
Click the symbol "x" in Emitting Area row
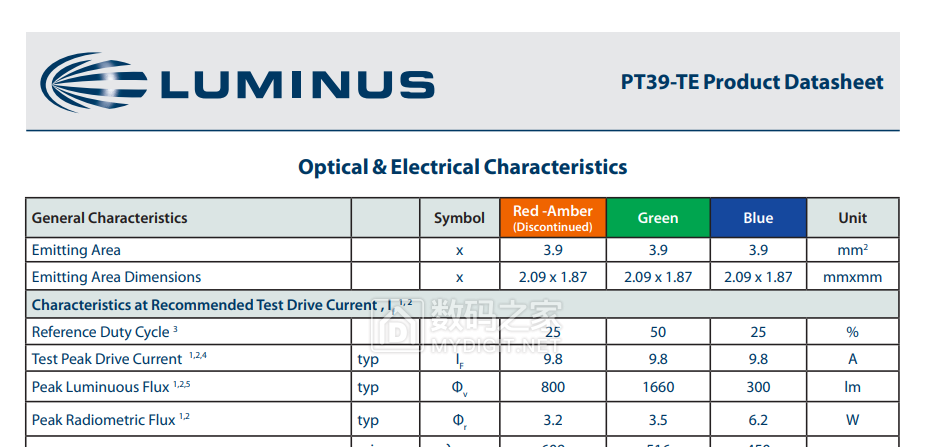coord(459,250)
